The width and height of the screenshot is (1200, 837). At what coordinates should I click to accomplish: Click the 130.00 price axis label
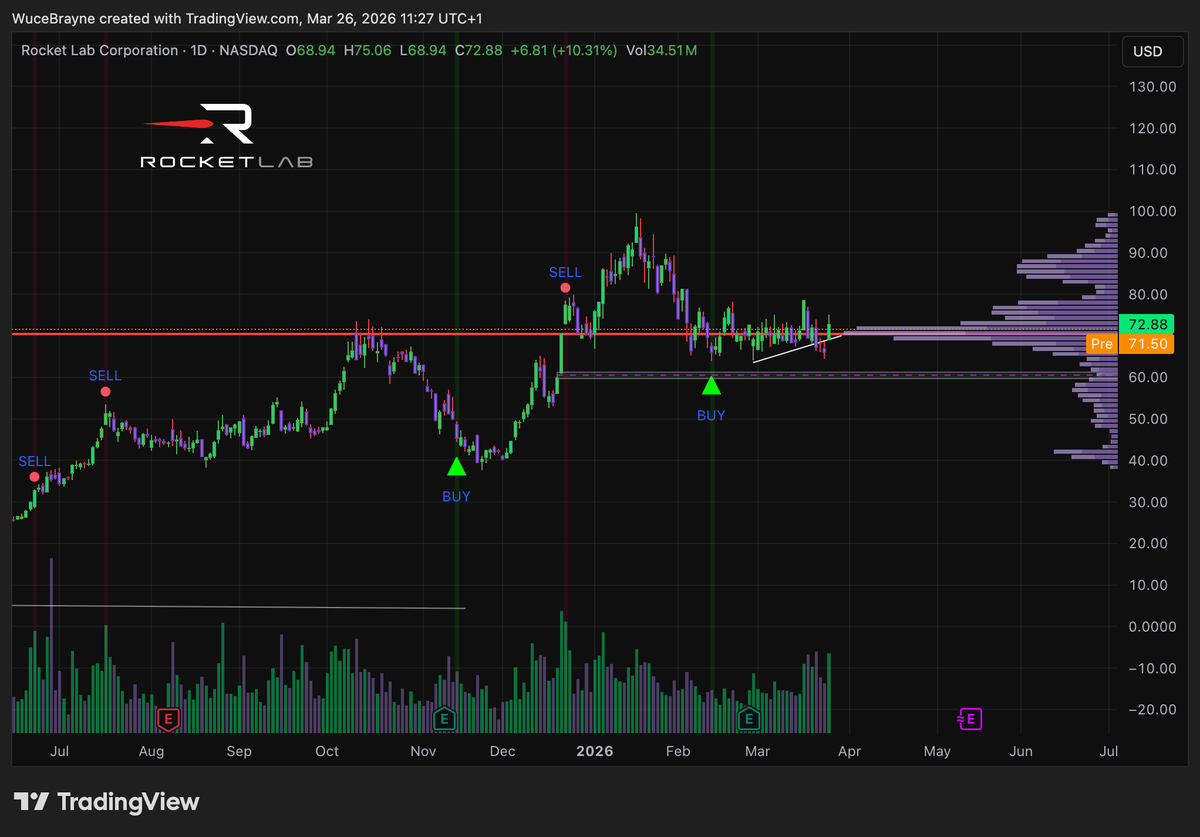[x=1151, y=87]
